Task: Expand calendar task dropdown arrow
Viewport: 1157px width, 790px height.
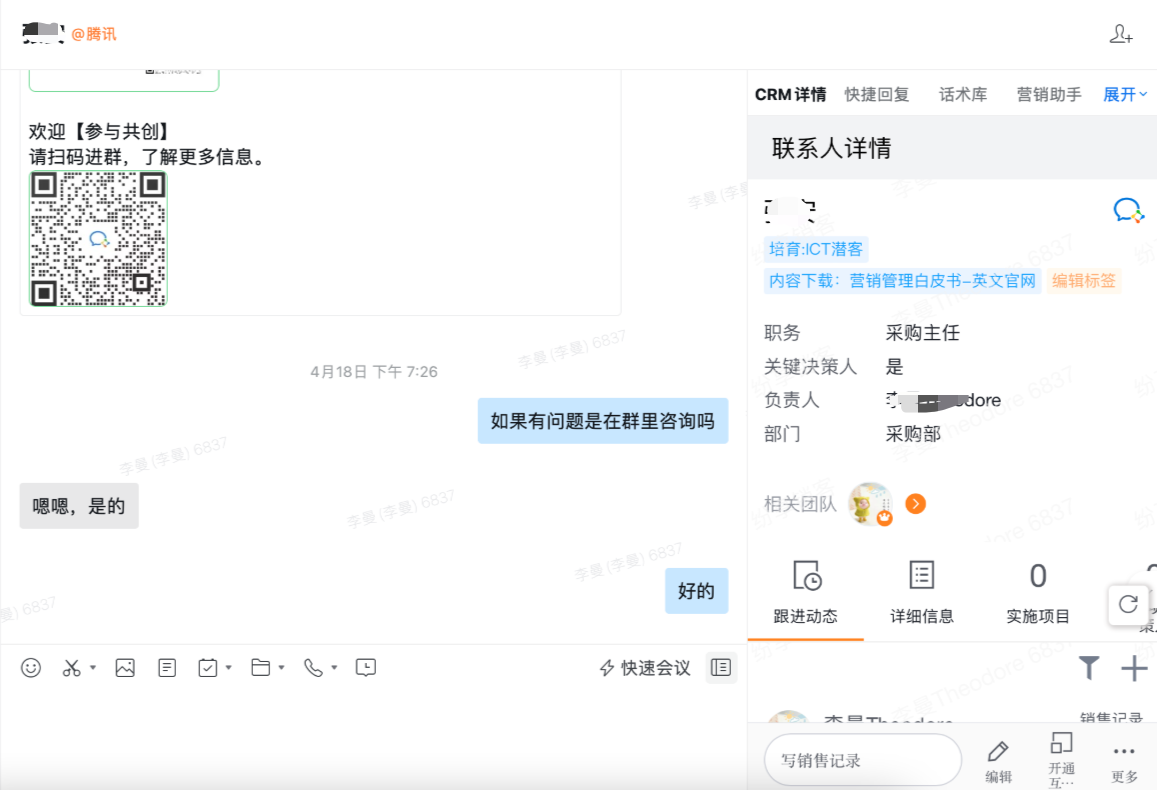Action: pos(229,668)
